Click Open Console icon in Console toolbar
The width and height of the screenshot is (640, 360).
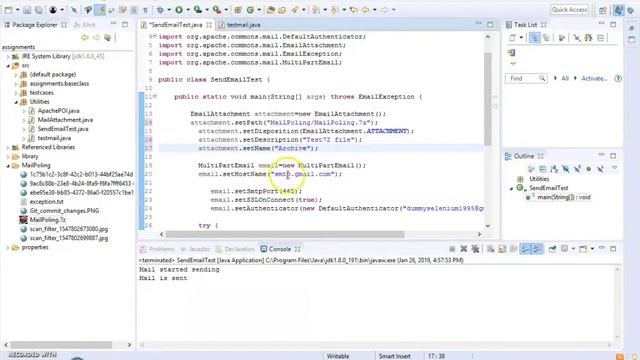583,249
